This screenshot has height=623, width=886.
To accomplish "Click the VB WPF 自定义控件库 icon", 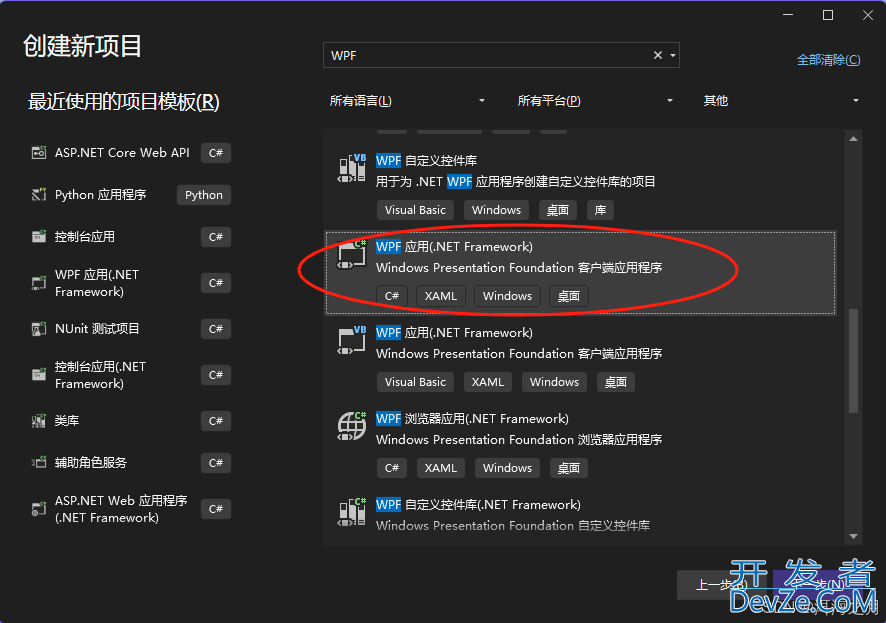I will (x=351, y=169).
